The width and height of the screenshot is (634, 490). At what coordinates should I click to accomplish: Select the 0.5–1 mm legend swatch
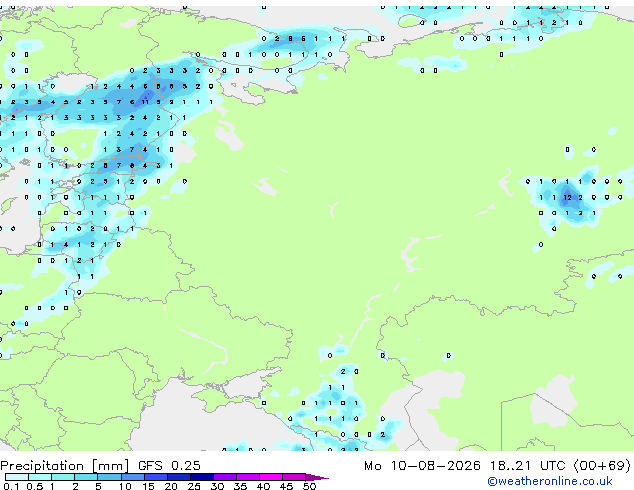click(x=40, y=477)
